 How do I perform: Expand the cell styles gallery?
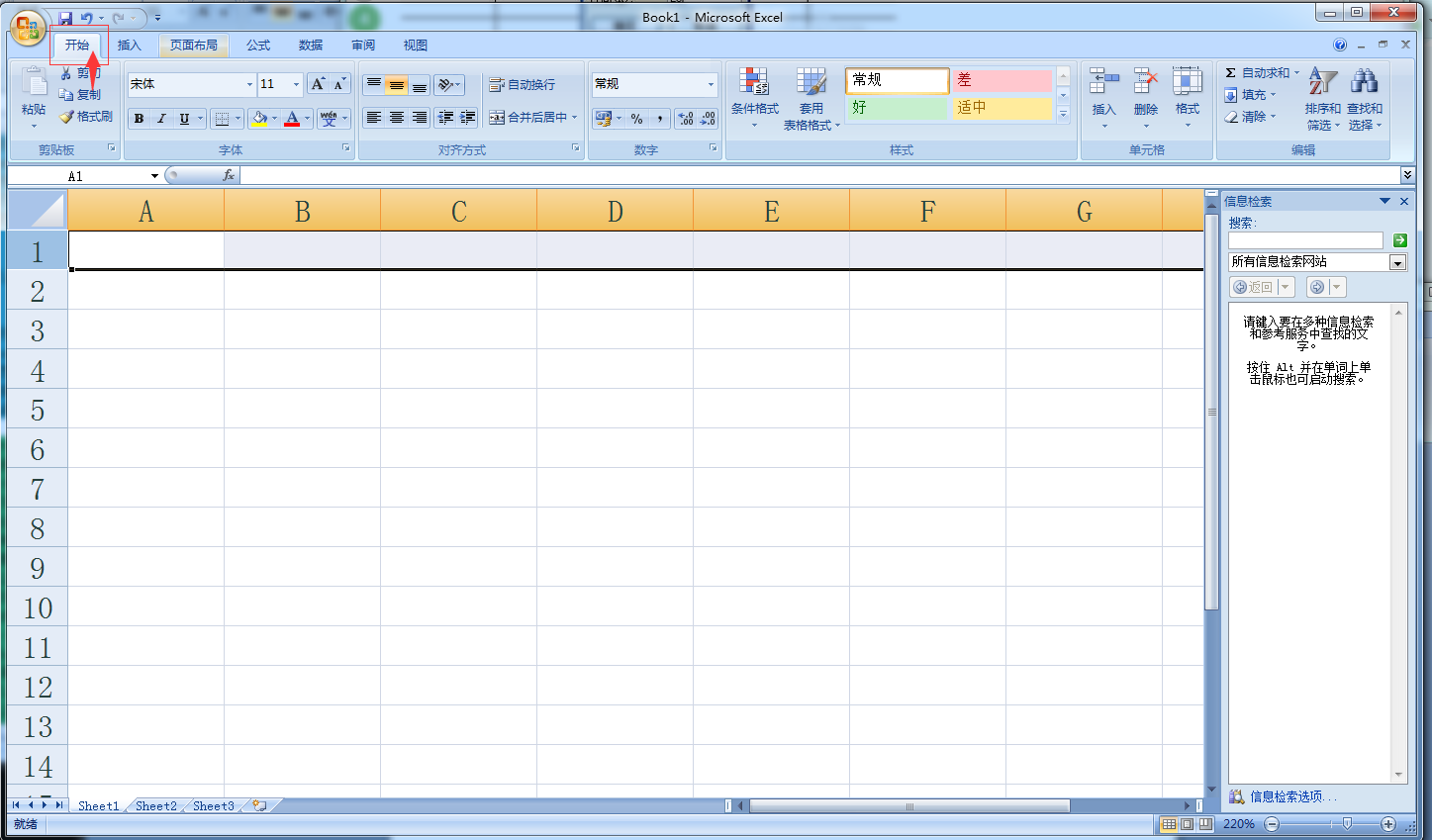(1064, 115)
